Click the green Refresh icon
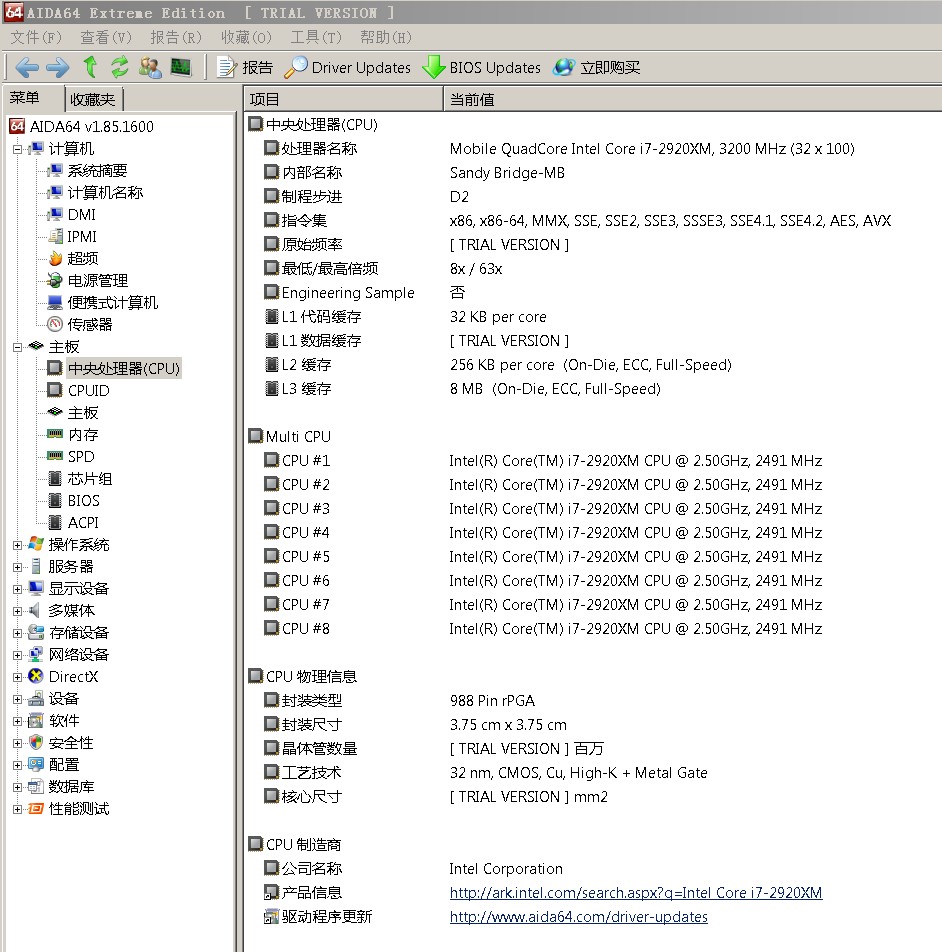The height and width of the screenshot is (952, 942). point(120,67)
